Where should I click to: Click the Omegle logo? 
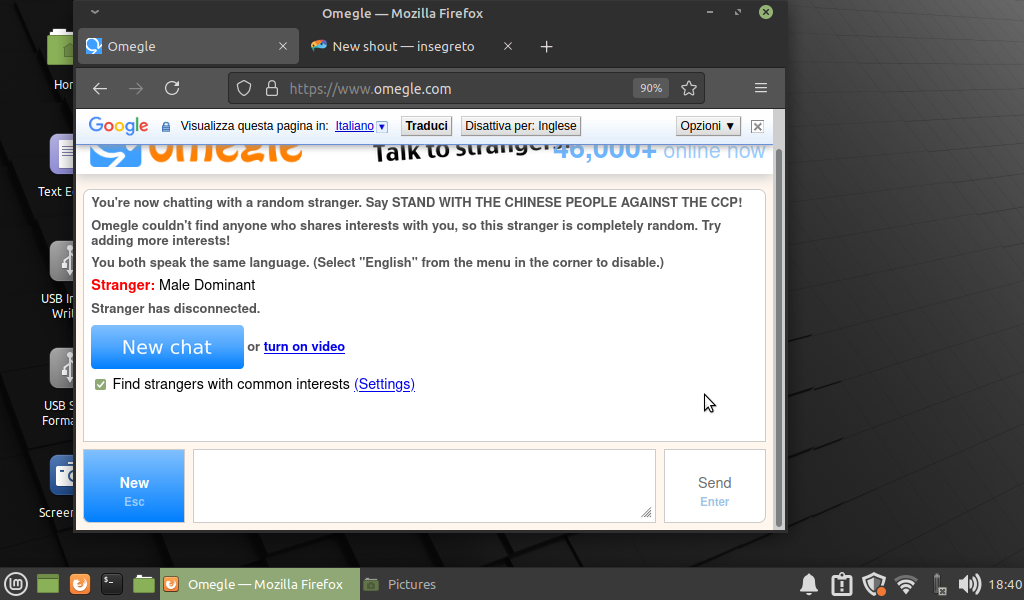click(196, 153)
